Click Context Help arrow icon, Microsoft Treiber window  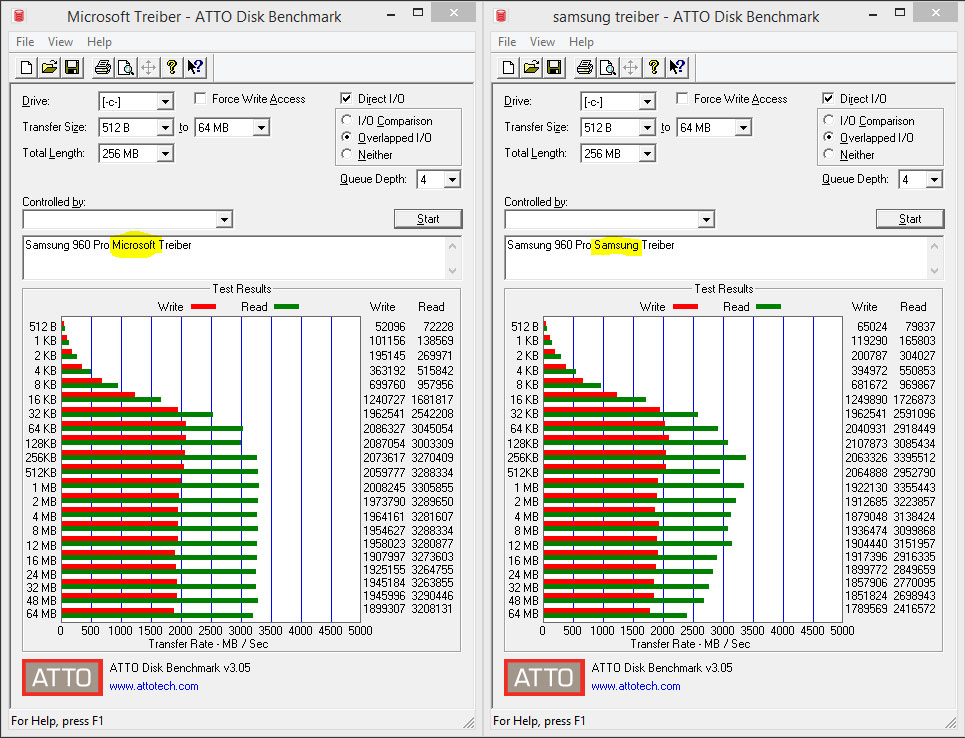195,67
